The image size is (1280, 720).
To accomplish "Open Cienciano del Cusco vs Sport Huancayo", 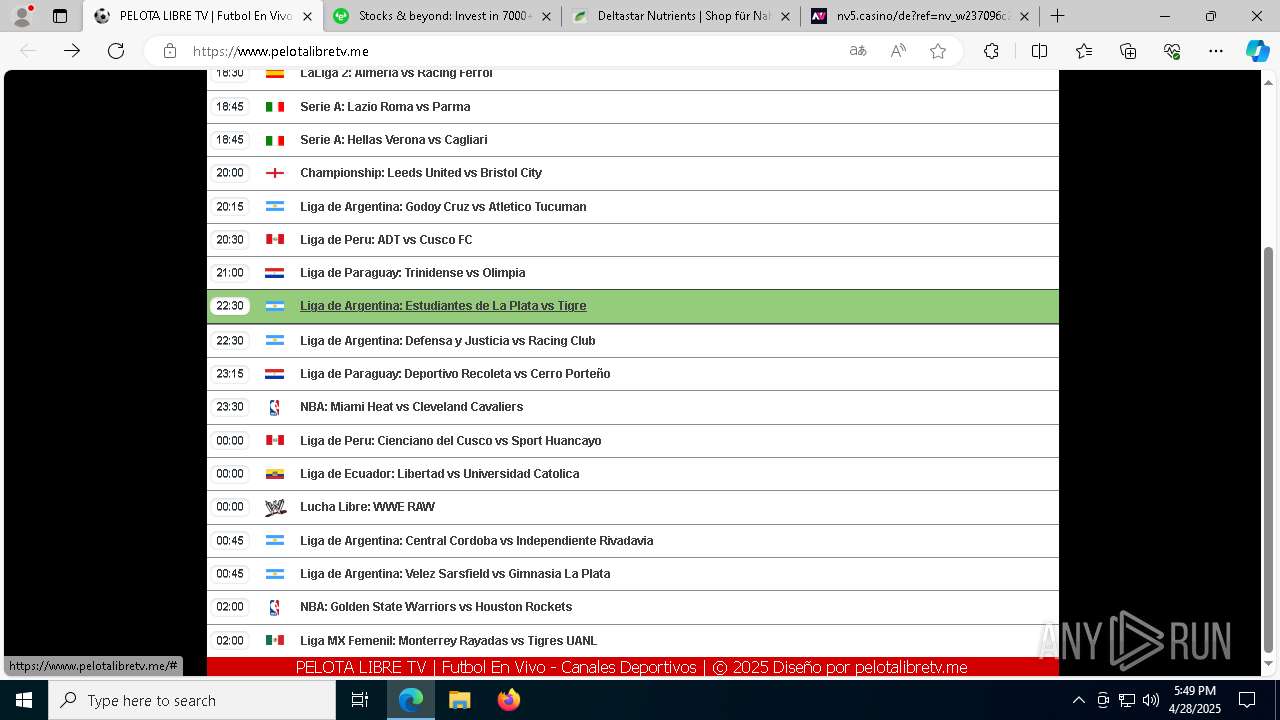I will [451, 441].
